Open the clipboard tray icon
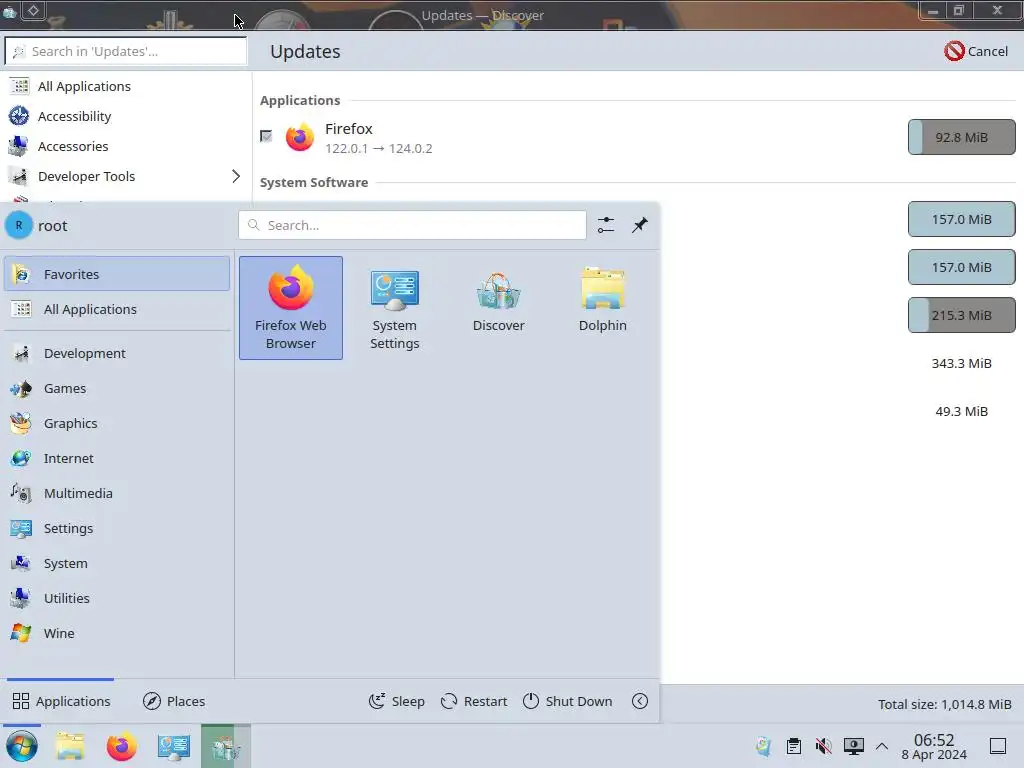 point(793,746)
